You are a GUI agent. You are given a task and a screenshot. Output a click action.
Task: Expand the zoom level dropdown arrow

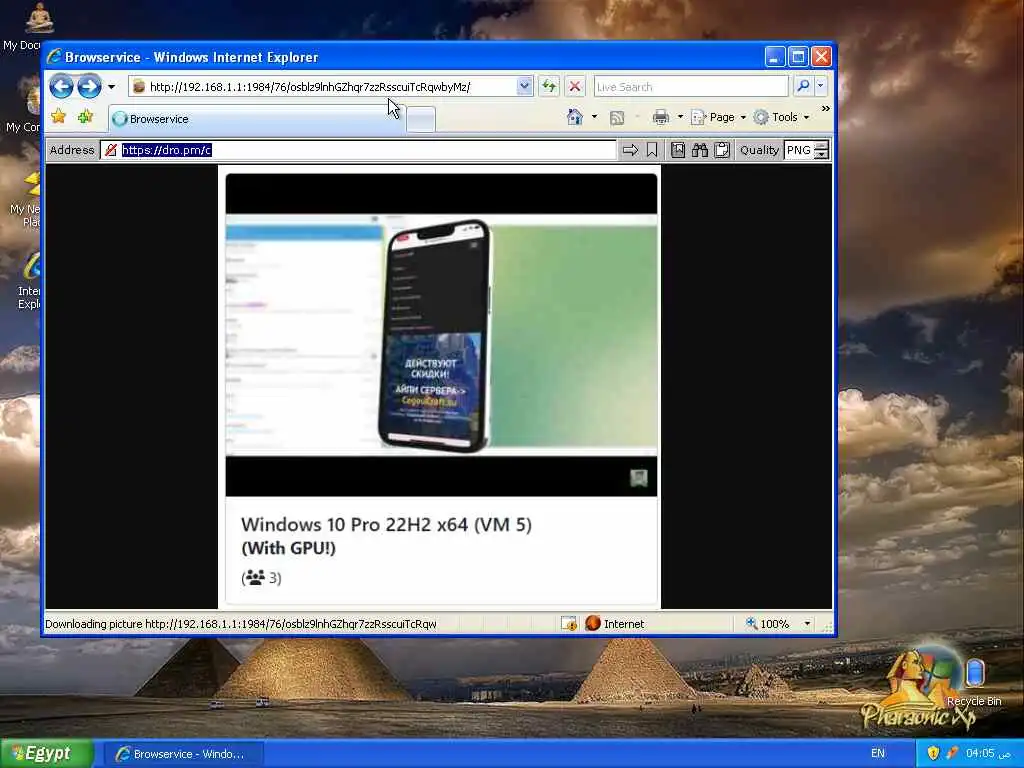807,624
